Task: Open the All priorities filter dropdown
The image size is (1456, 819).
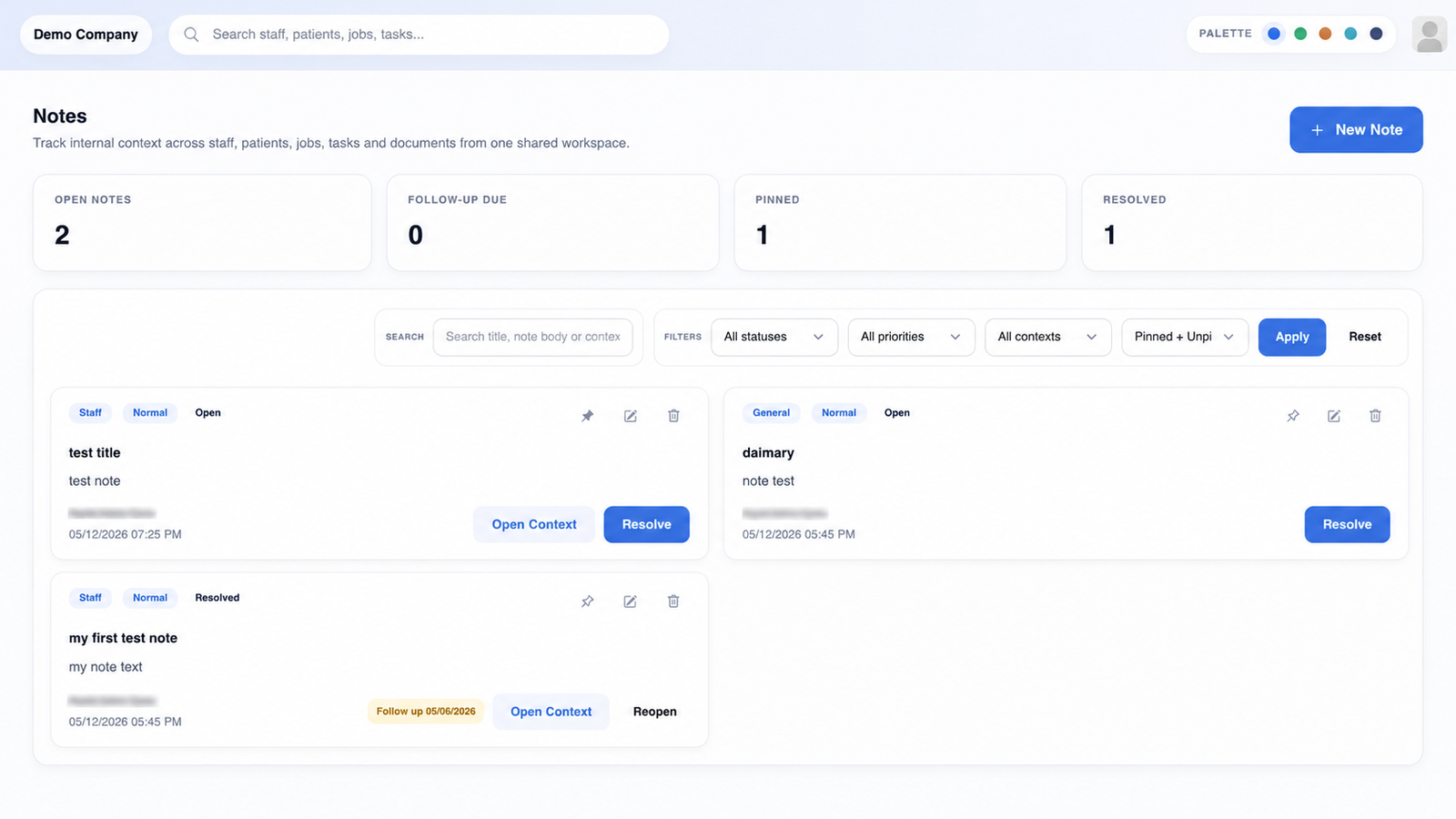Action: pyautogui.click(x=911, y=337)
